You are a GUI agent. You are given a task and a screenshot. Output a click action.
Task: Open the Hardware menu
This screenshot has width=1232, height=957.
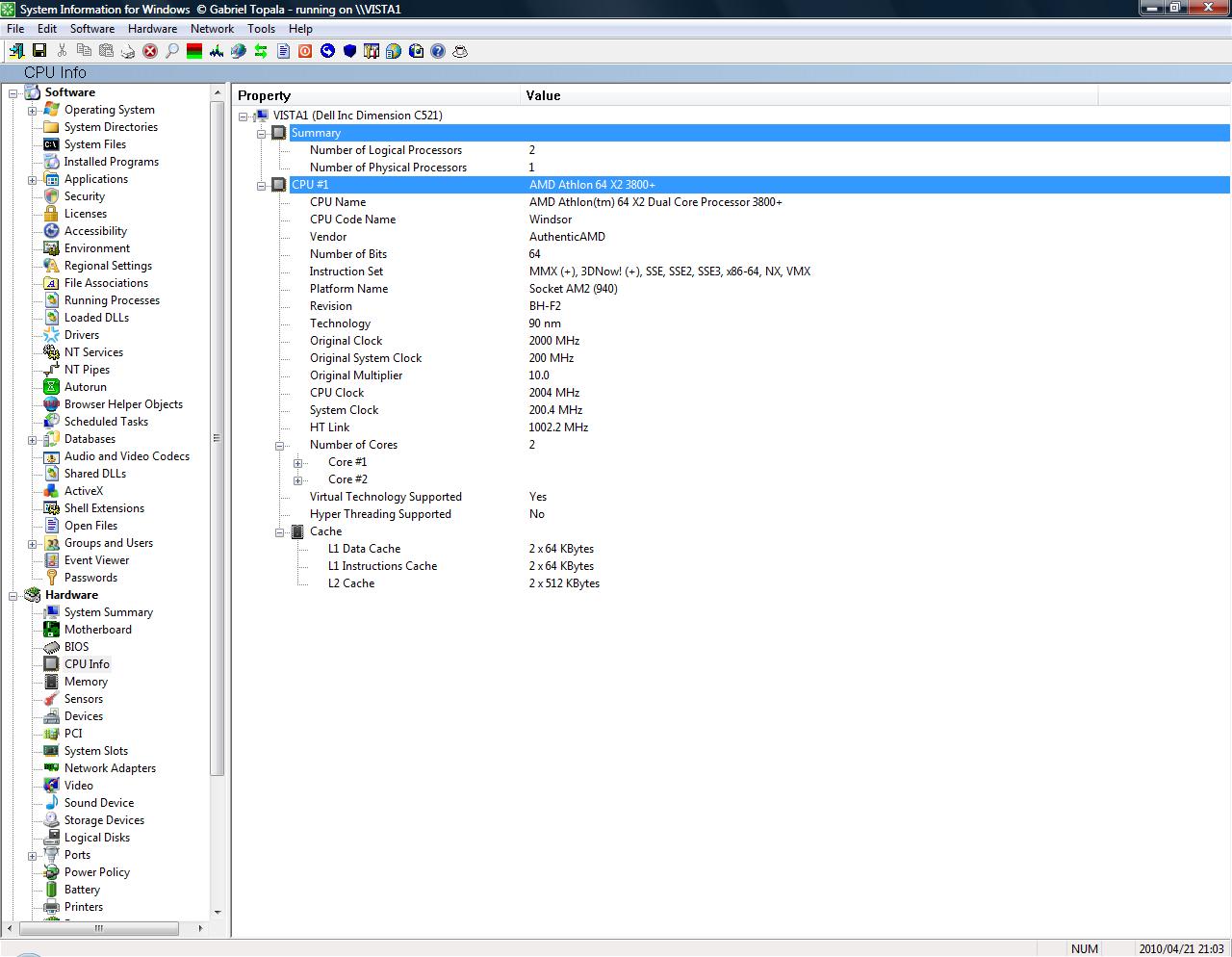[152, 29]
